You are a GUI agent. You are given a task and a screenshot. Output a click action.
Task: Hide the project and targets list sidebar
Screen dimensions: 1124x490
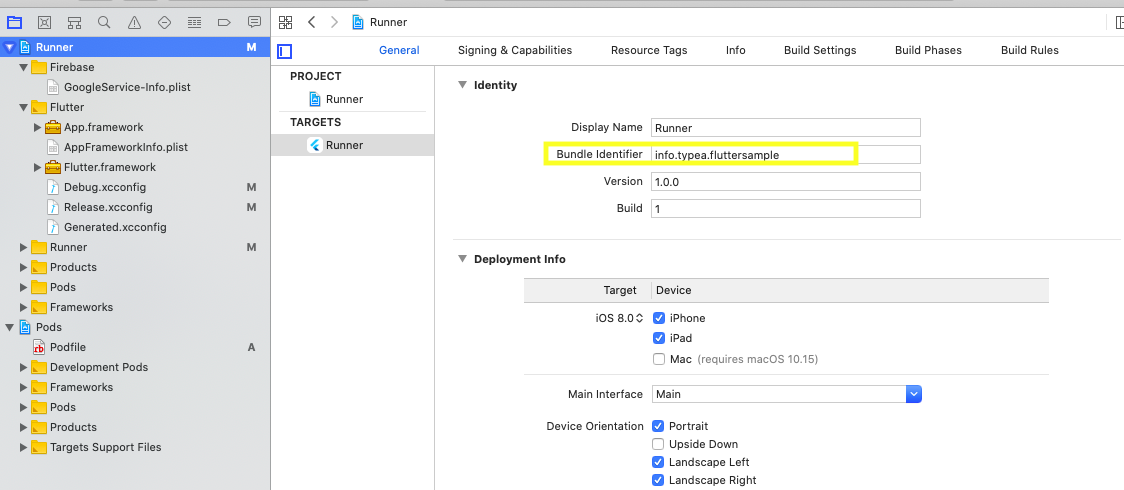point(285,51)
